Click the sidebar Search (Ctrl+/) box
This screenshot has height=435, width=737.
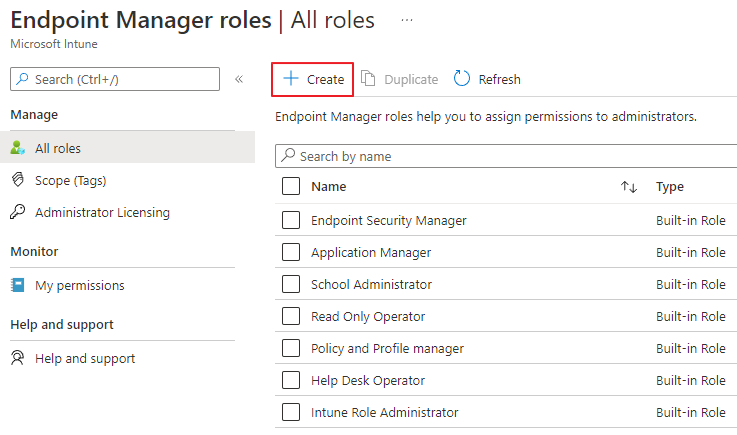115,79
